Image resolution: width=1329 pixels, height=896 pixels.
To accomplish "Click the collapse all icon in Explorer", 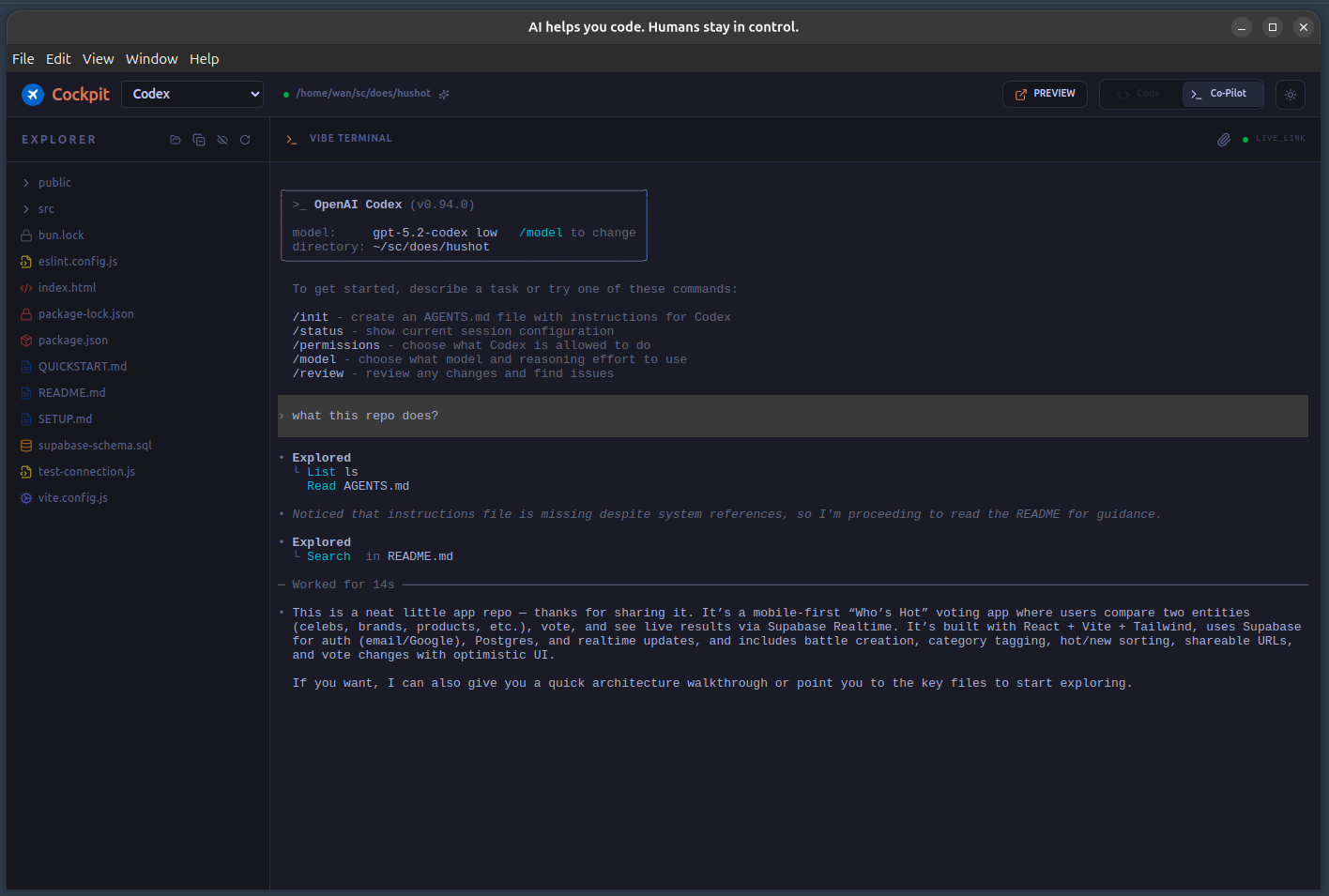I will (x=199, y=140).
